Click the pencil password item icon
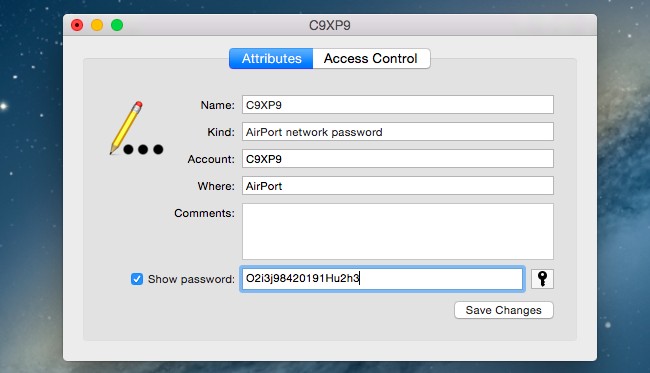The image size is (650, 373). pyautogui.click(x=137, y=128)
